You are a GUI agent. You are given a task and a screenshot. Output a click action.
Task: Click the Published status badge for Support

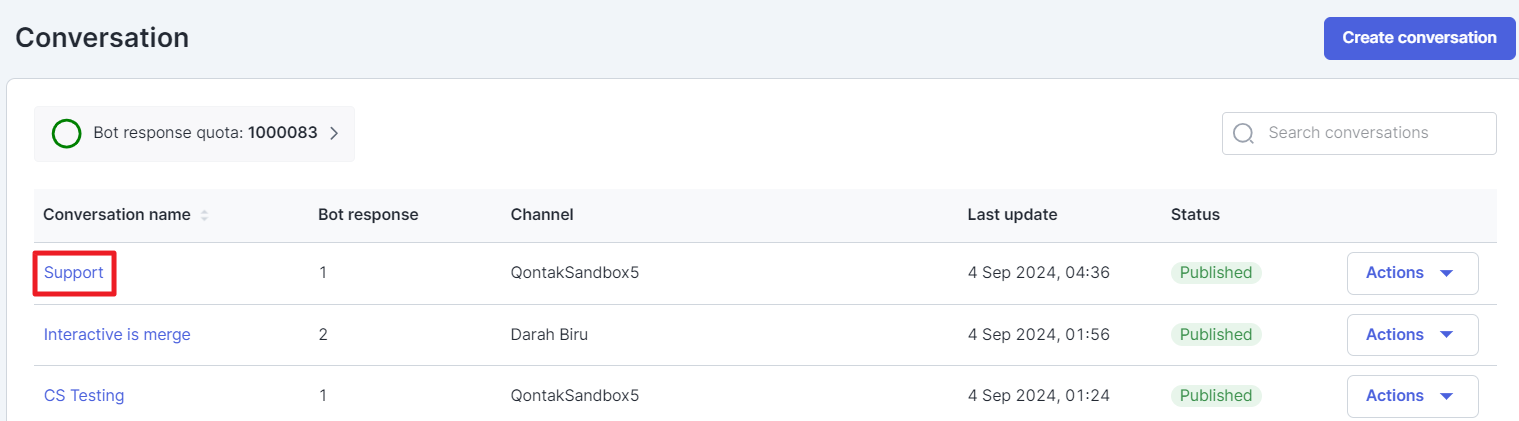1216,273
